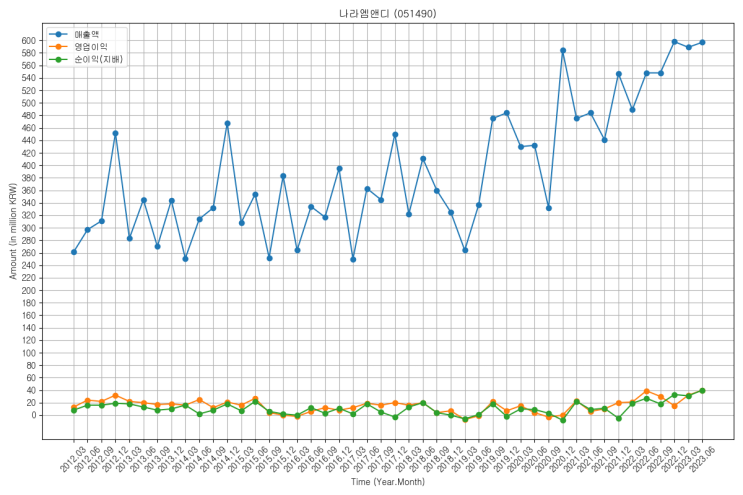Select the 순이익(지배) legend label

coord(99,59)
